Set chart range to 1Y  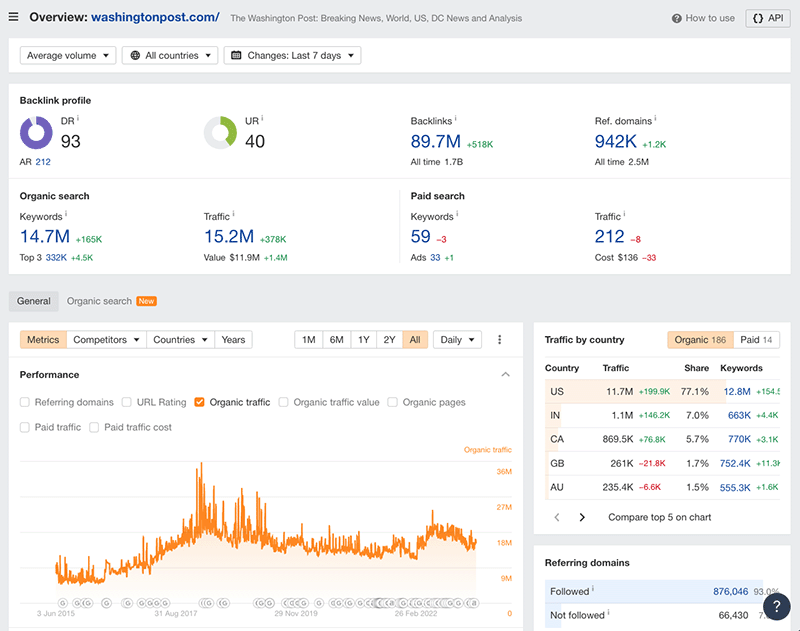(x=364, y=340)
